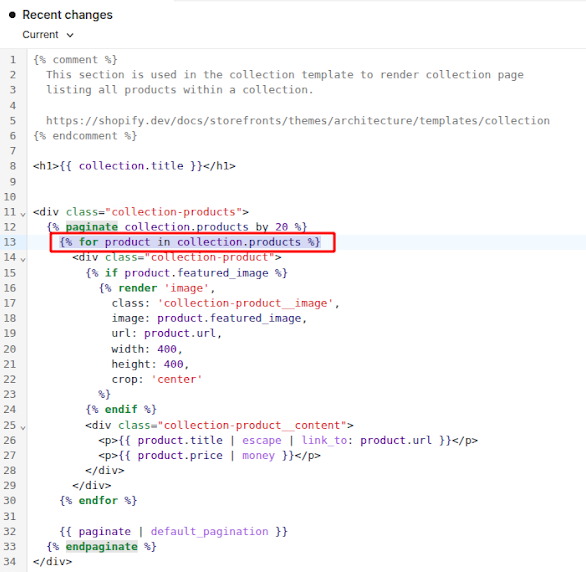Click line number 34 in gutter
586x572 pixels.
click(10, 562)
